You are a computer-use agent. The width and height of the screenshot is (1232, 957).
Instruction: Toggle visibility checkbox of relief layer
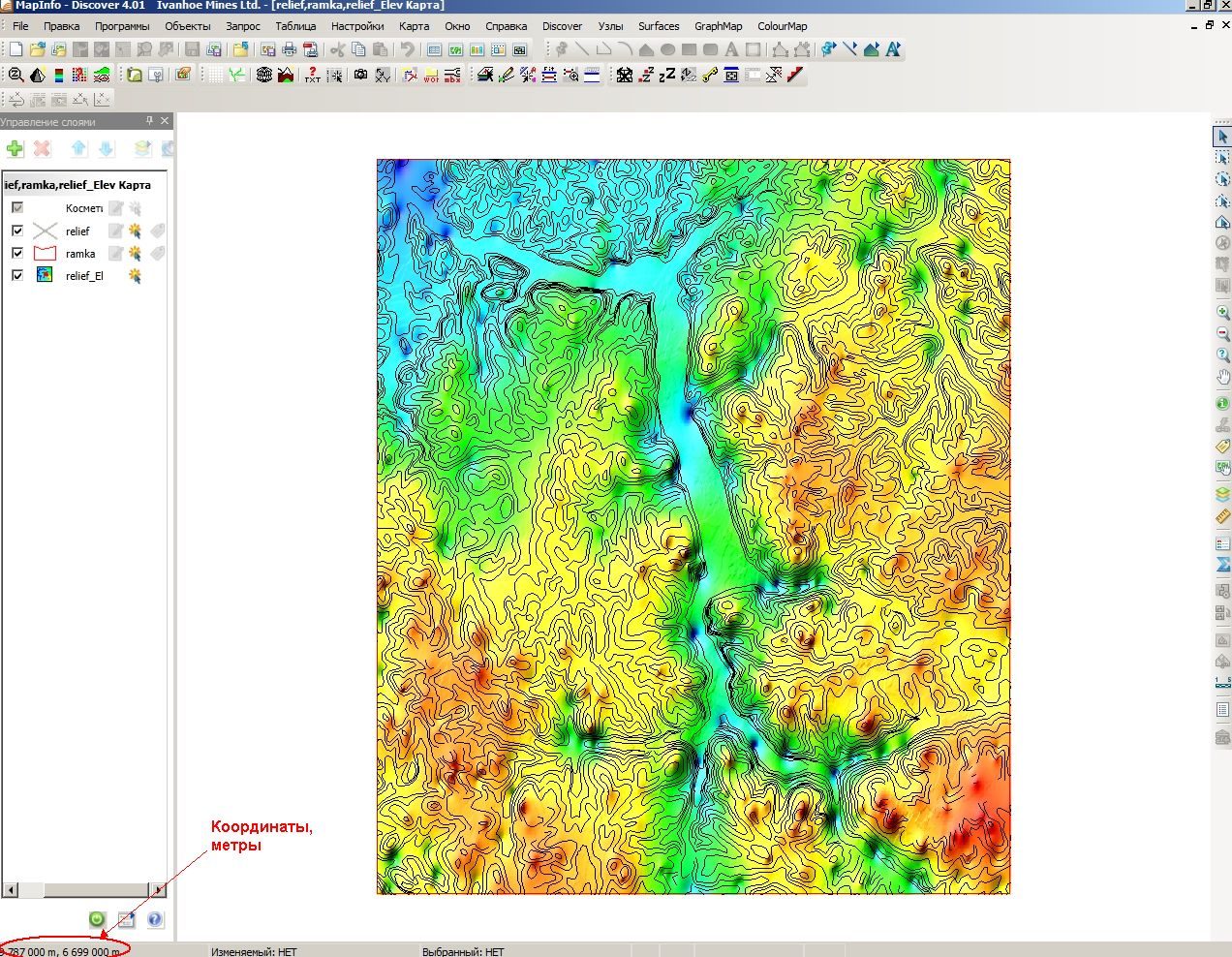[17, 231]
